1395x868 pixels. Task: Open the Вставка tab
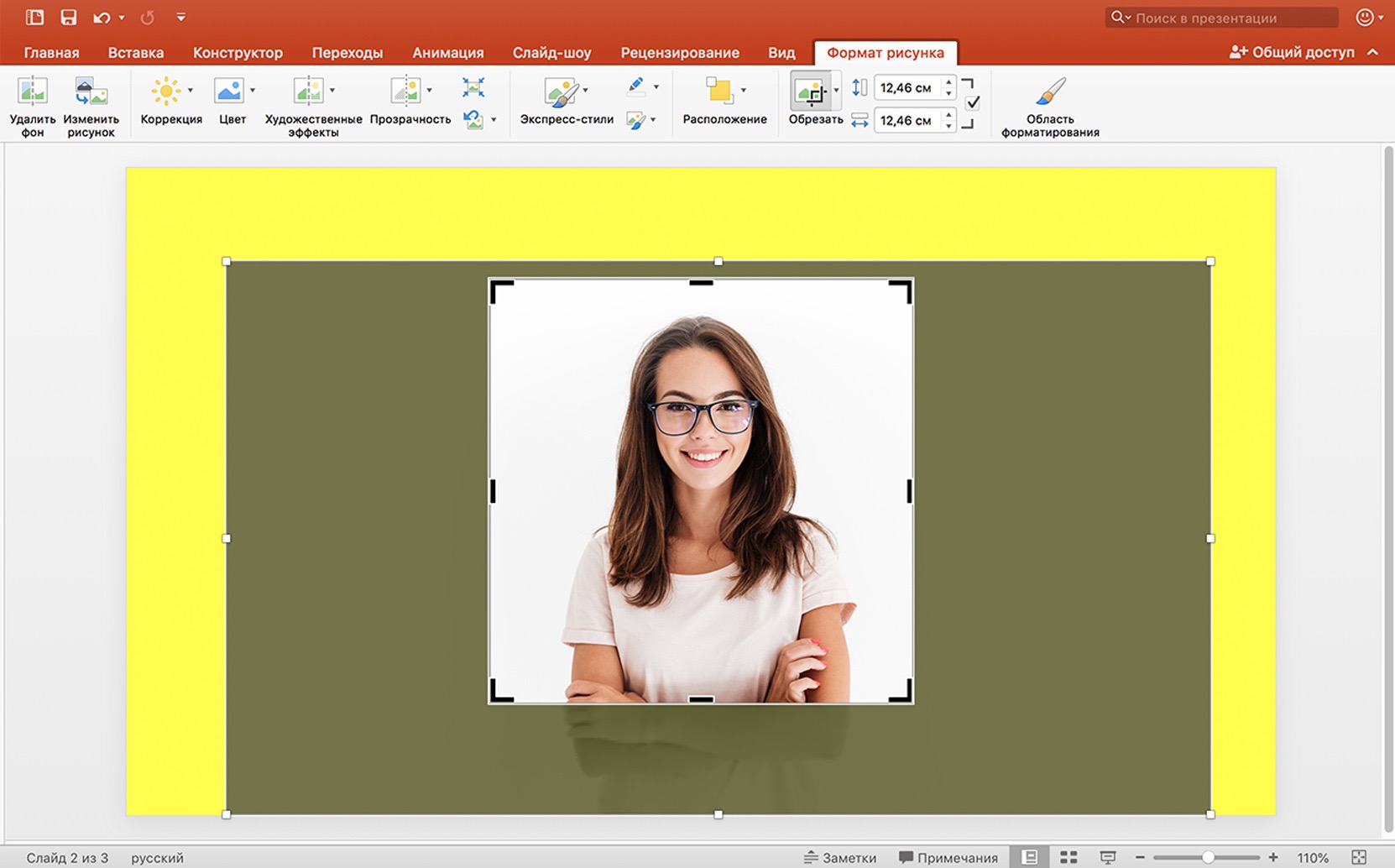[136, 52]
